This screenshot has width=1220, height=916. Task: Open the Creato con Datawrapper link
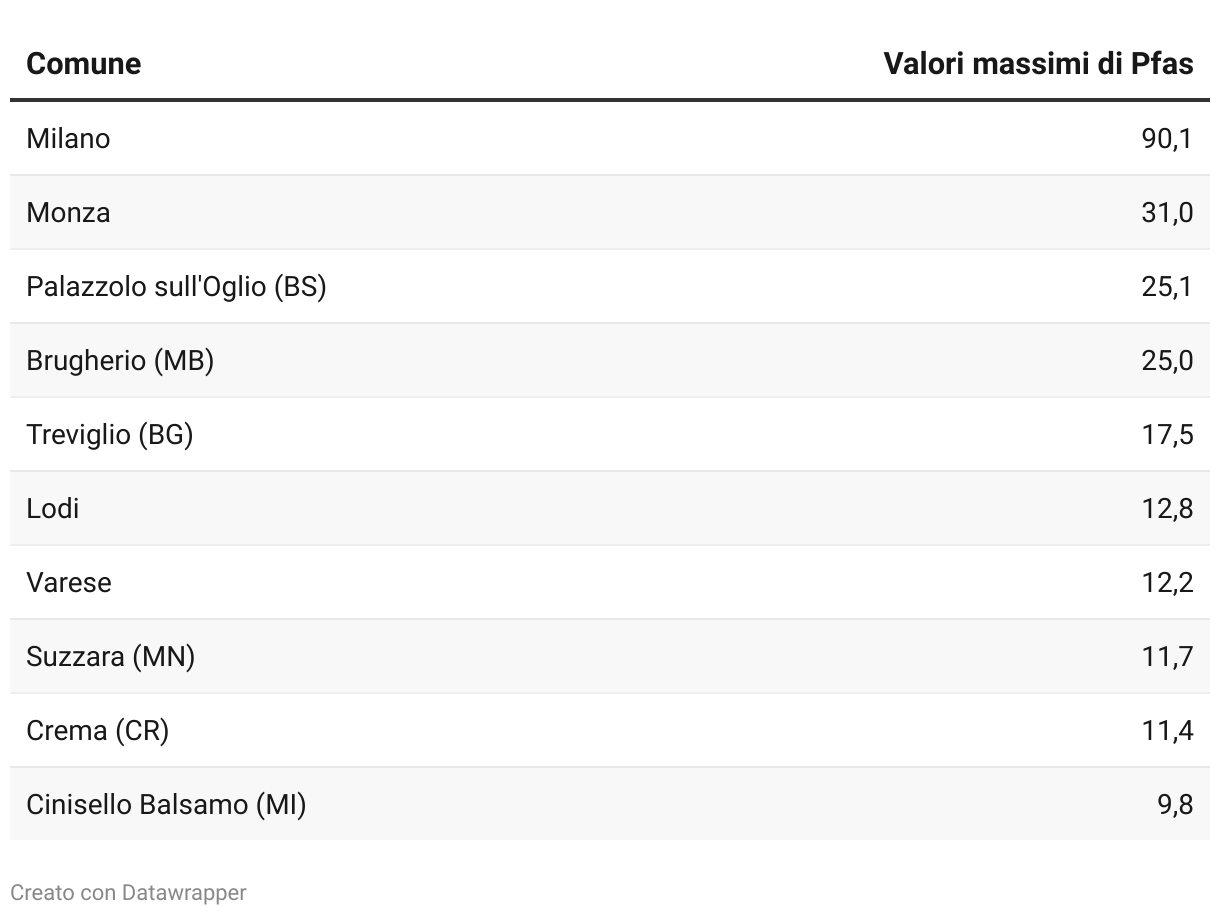click(x=128, y=892)
